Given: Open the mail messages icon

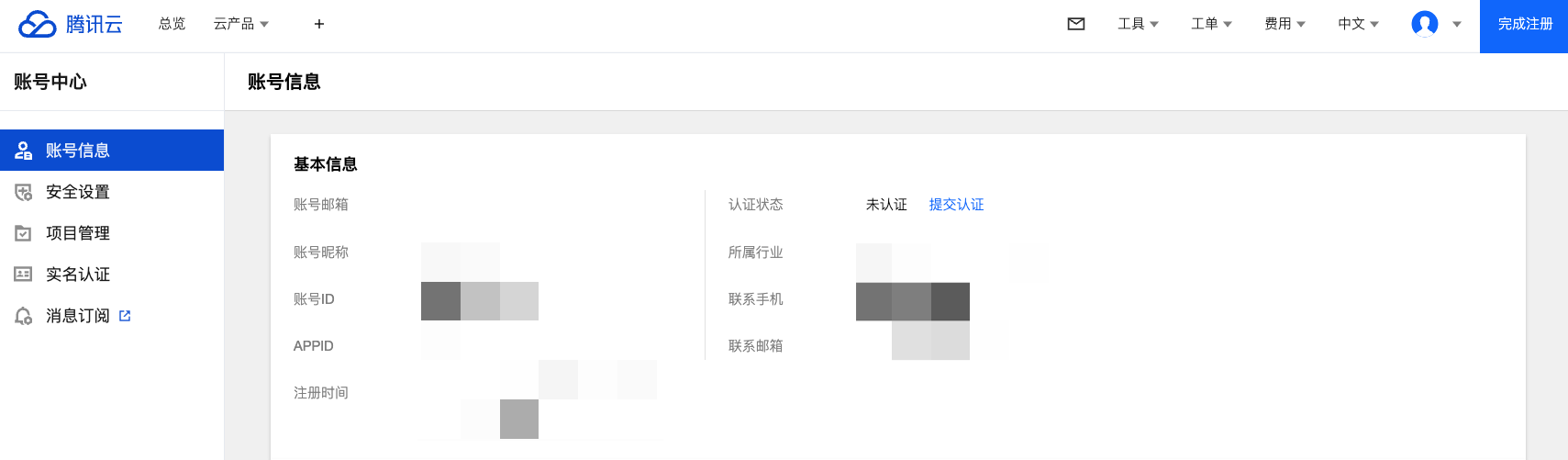Looking at the screenshot, I should coord(1076,24).
